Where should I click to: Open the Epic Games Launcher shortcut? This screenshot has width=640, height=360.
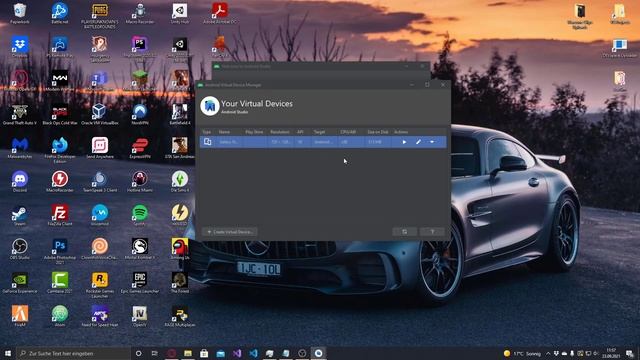point(140,283)
